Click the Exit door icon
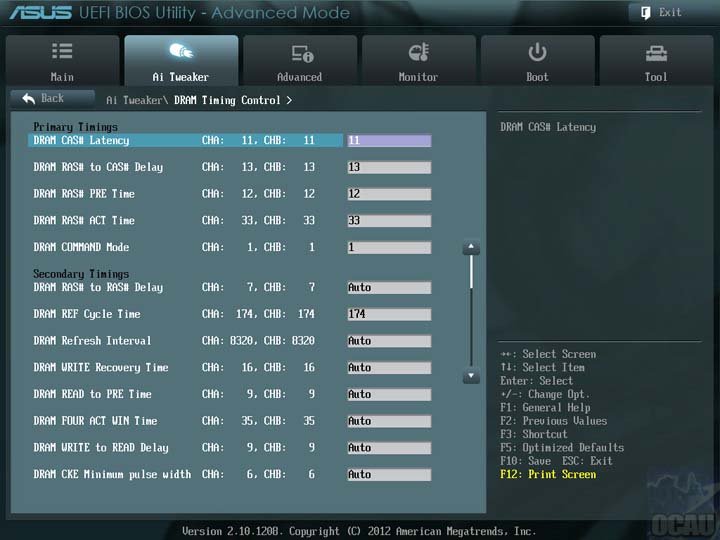 645,13
